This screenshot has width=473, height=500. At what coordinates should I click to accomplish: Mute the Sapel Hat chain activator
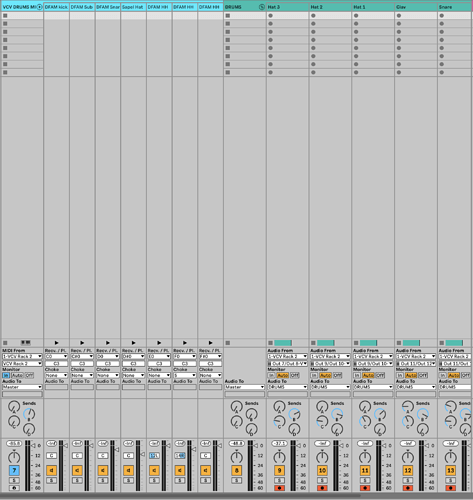coord(128,471)
